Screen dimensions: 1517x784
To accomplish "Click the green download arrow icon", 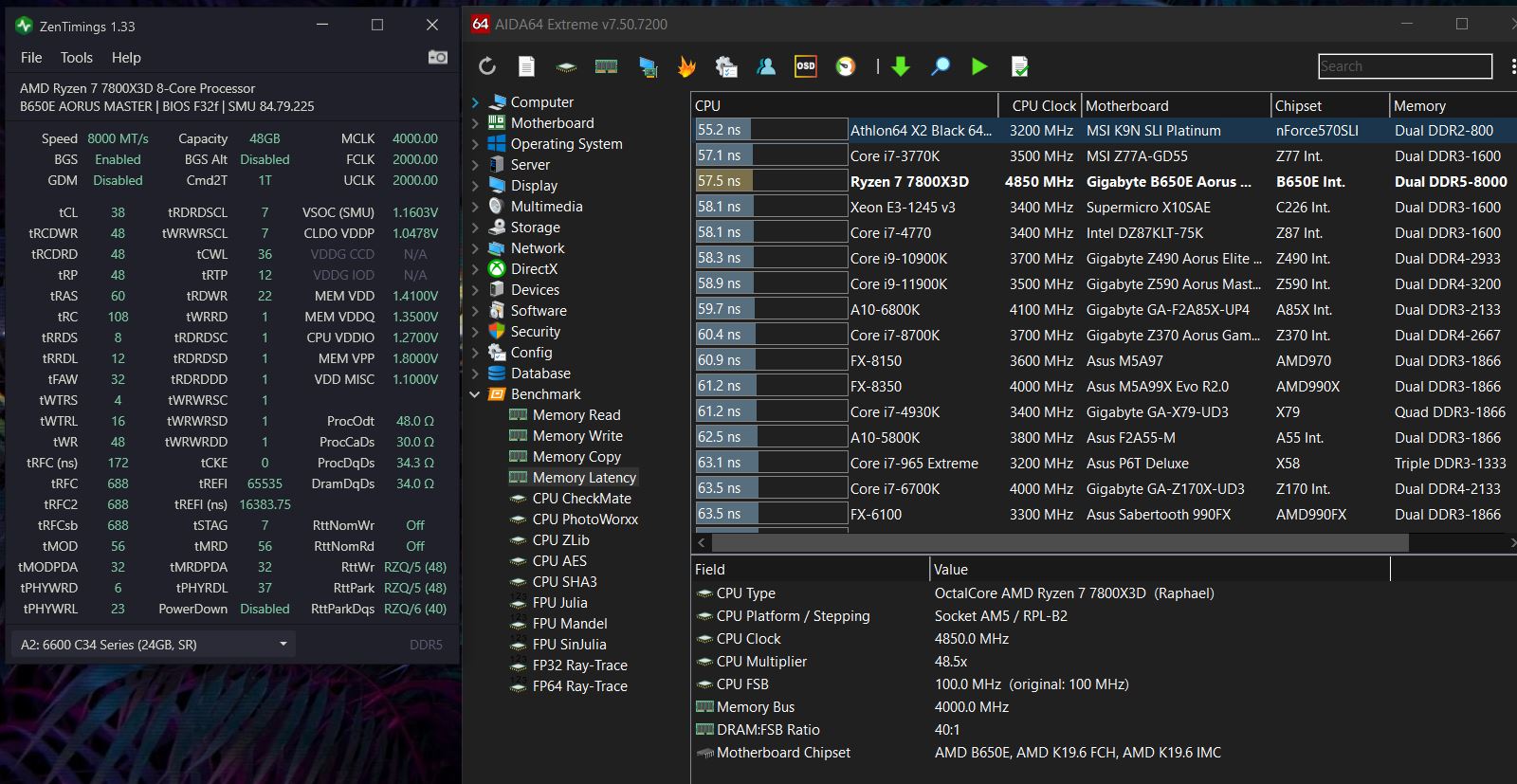I will [901, 66].
